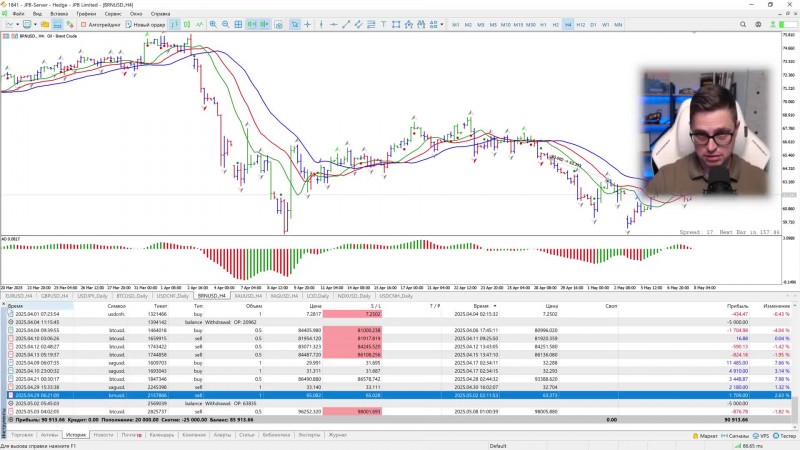Open the Маркет link in the status bar

[x=705, y=436]
